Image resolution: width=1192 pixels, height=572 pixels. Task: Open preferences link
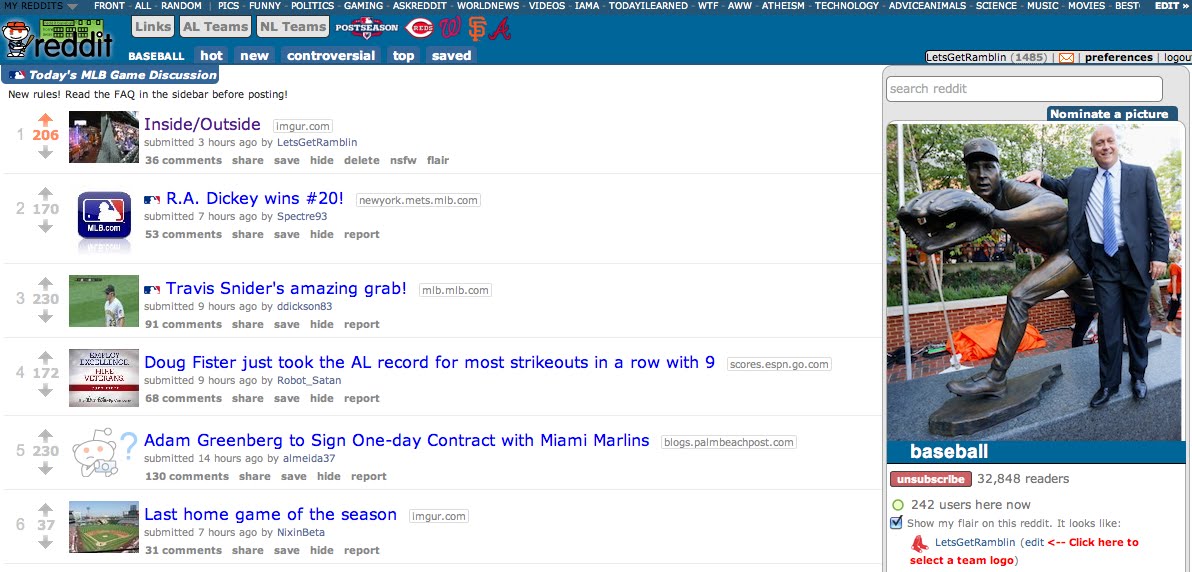point(1118,58)
